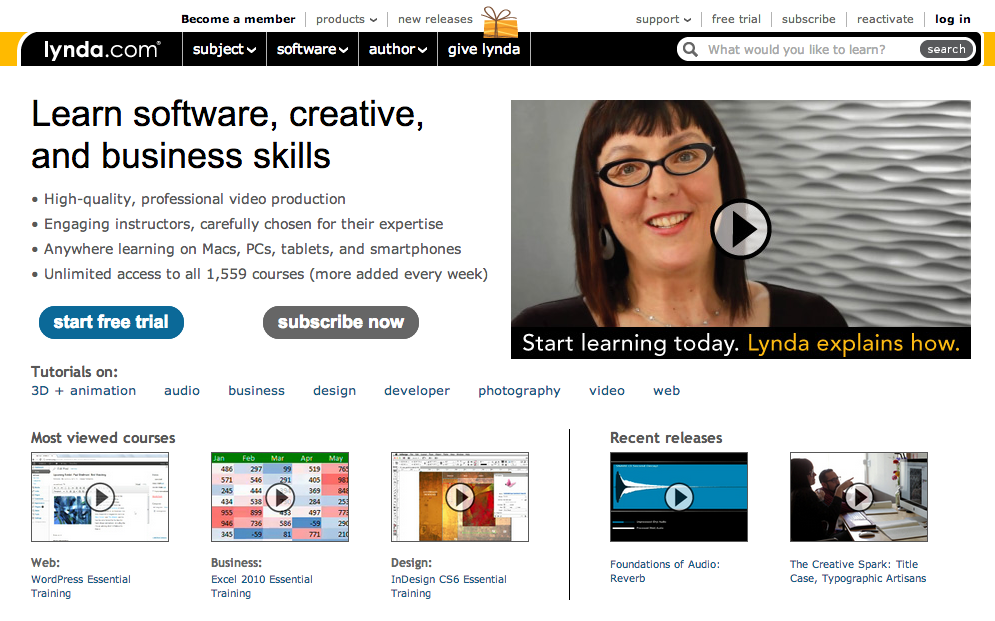995x621 pixels.
Task: Click the Recent releases heading
Action: (666, 438)
